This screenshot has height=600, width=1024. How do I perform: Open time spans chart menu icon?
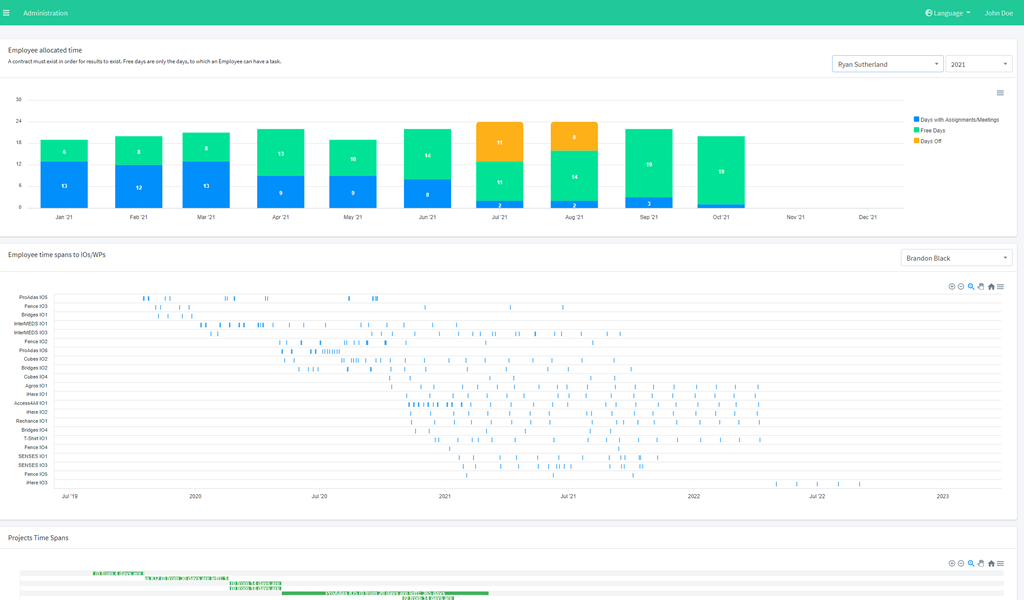(1000, 287)
